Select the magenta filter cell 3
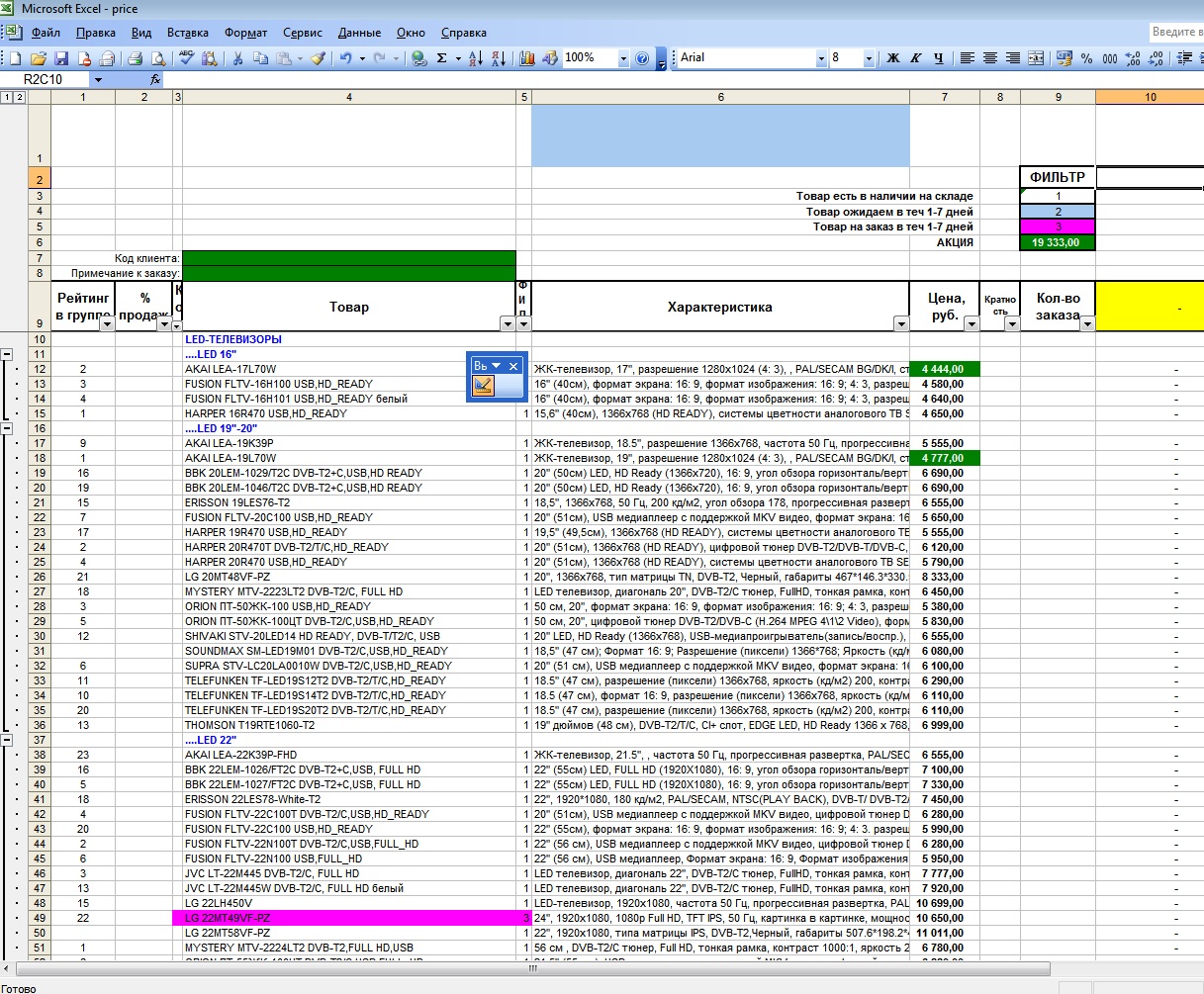 [1058, 226]
